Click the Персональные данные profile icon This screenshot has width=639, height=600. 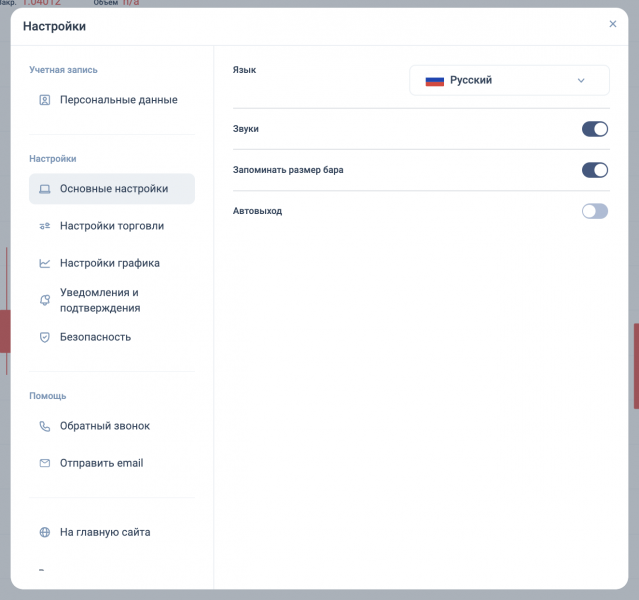(44, 100)
